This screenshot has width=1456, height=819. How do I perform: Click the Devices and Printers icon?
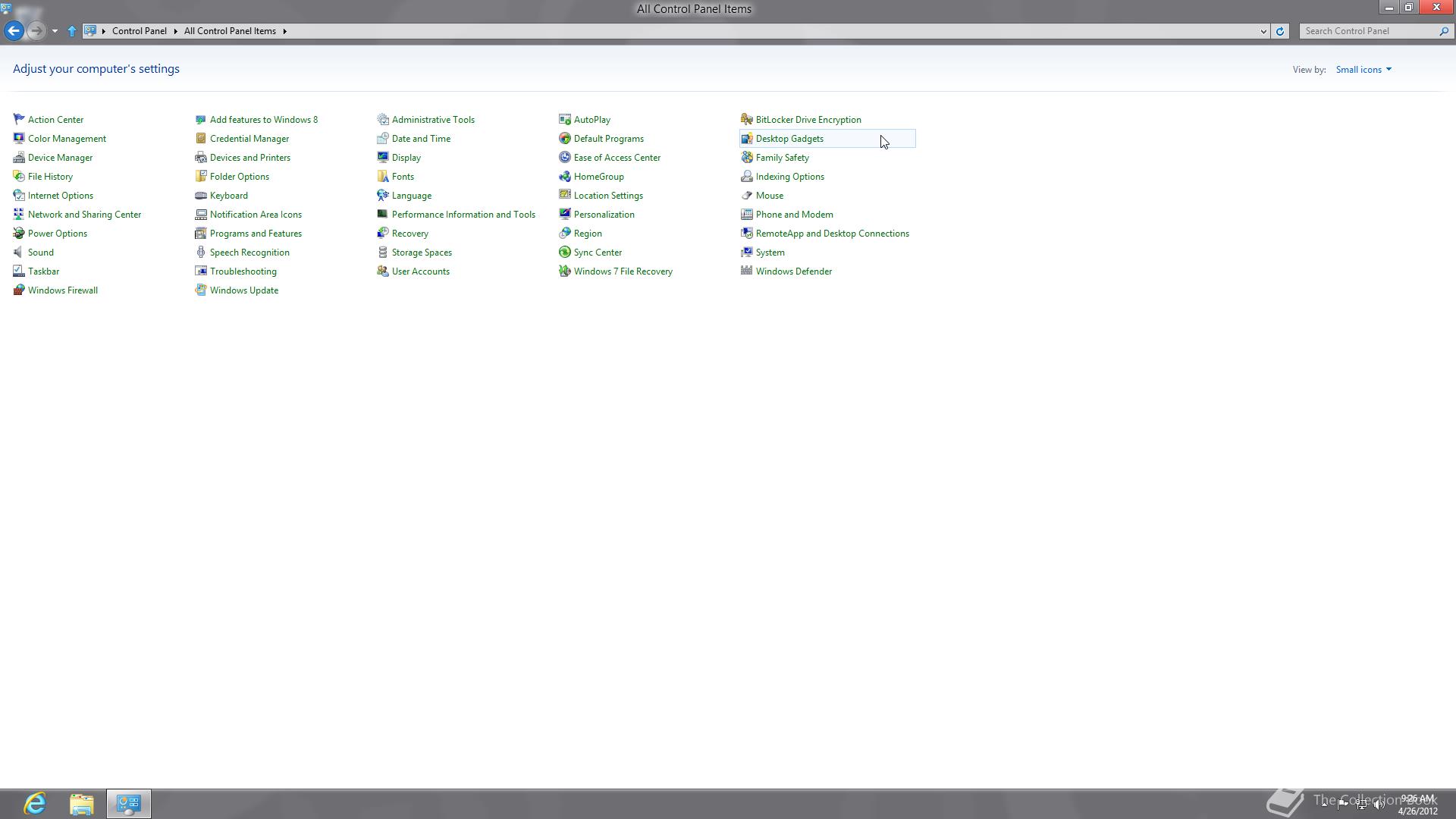coord(201,157)
